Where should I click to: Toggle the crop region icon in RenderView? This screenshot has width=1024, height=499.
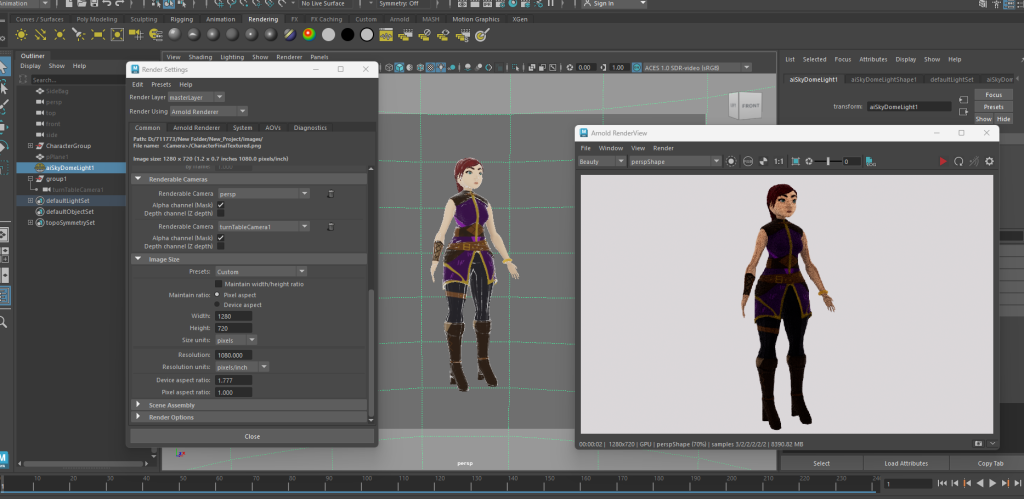[795, 161]
